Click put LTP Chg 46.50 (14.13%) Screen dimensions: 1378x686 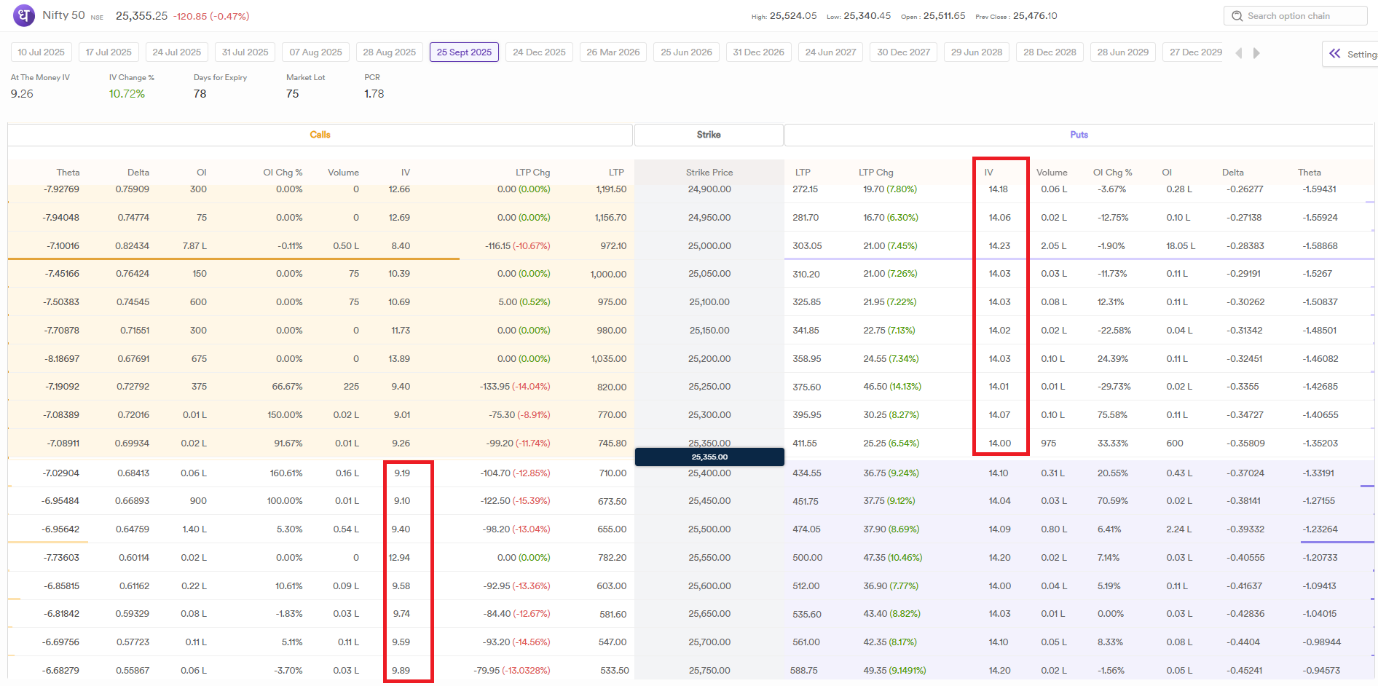click(893, 385)
